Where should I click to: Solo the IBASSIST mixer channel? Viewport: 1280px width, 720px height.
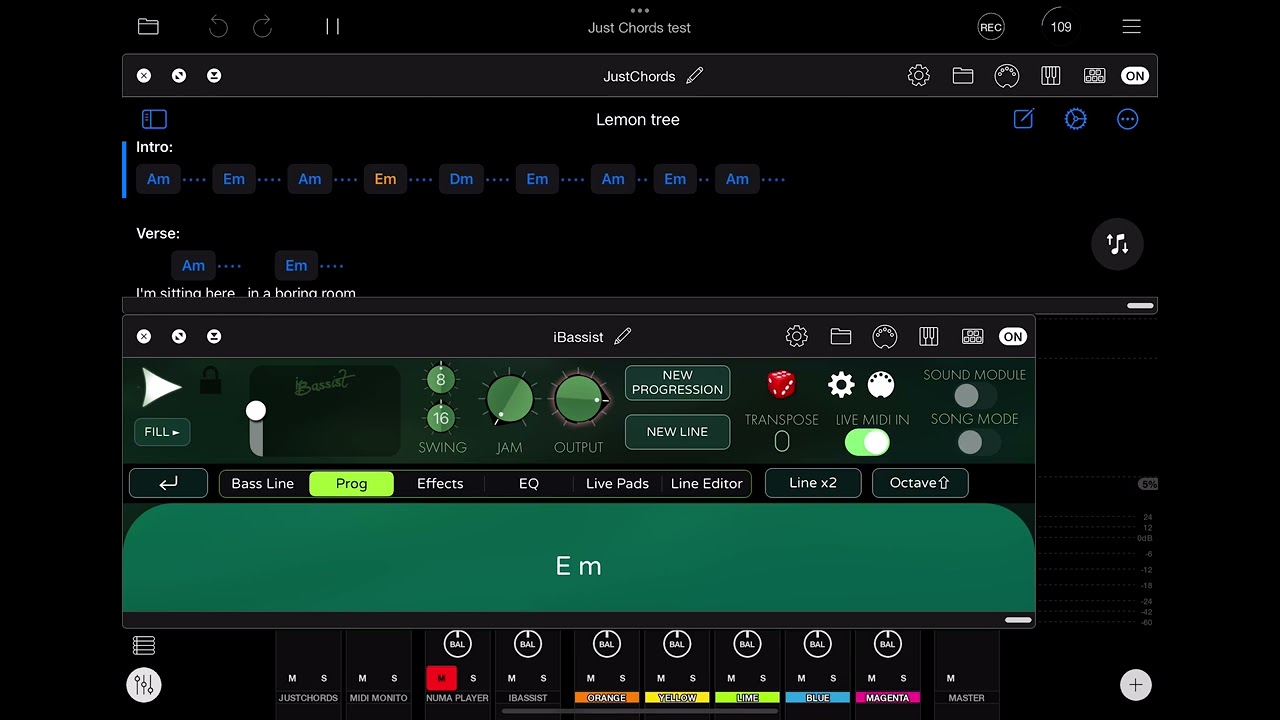point(543,678)
